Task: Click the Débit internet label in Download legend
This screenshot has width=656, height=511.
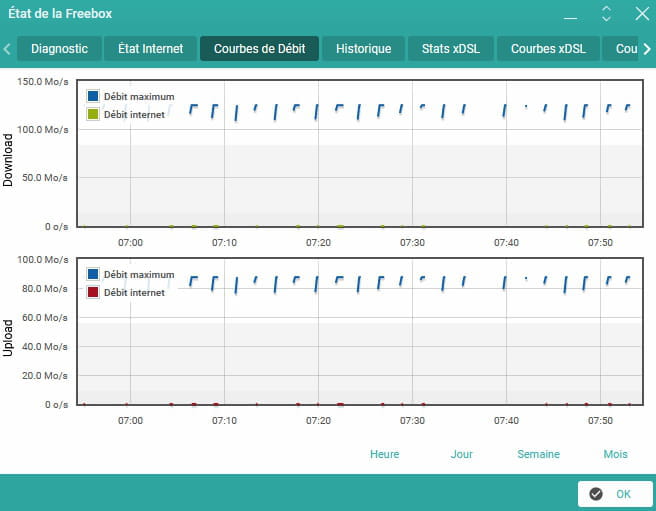Action: point(134,114)
